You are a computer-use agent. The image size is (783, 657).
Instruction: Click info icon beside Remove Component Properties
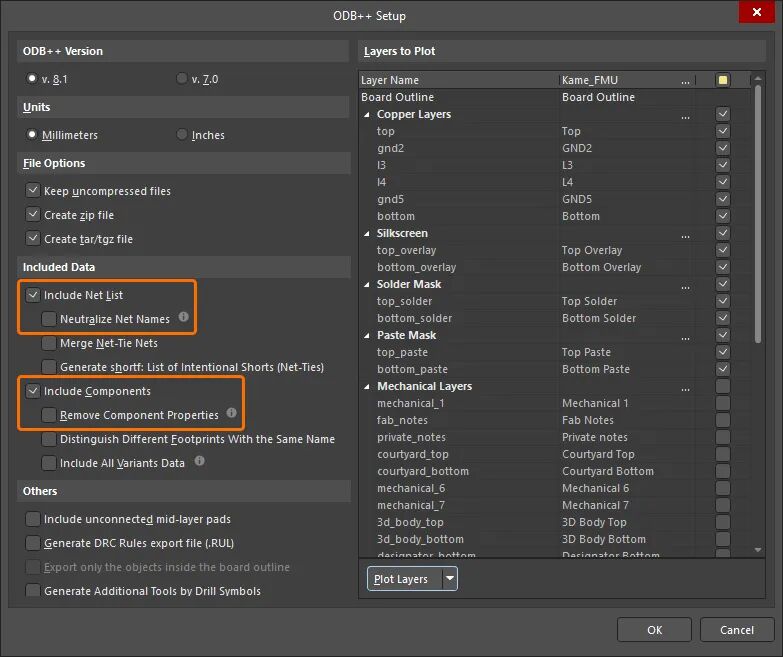tap(231, 412)
